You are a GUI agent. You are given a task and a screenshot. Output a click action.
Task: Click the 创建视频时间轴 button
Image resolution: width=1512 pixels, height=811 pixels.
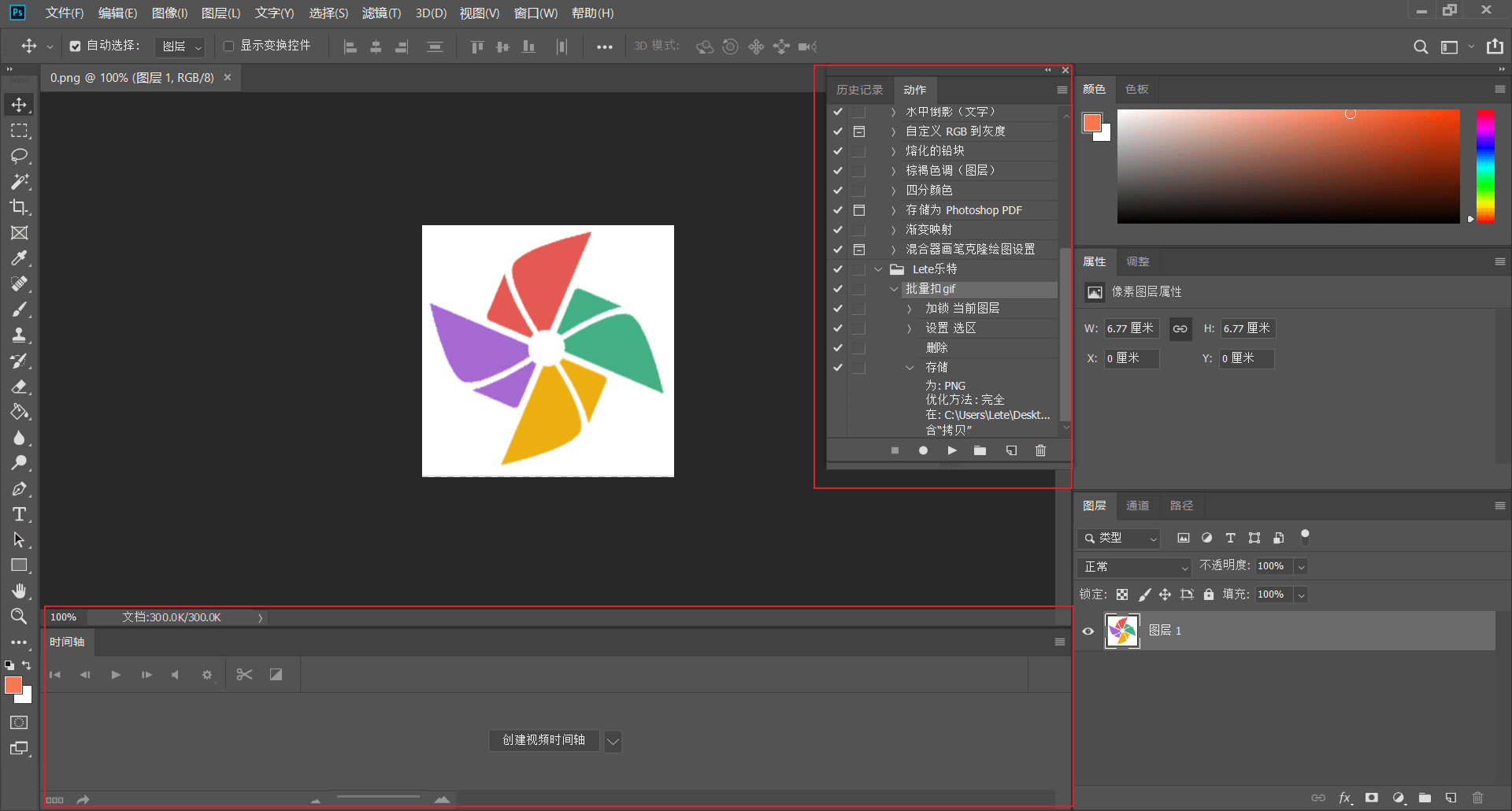pos(543,740)
